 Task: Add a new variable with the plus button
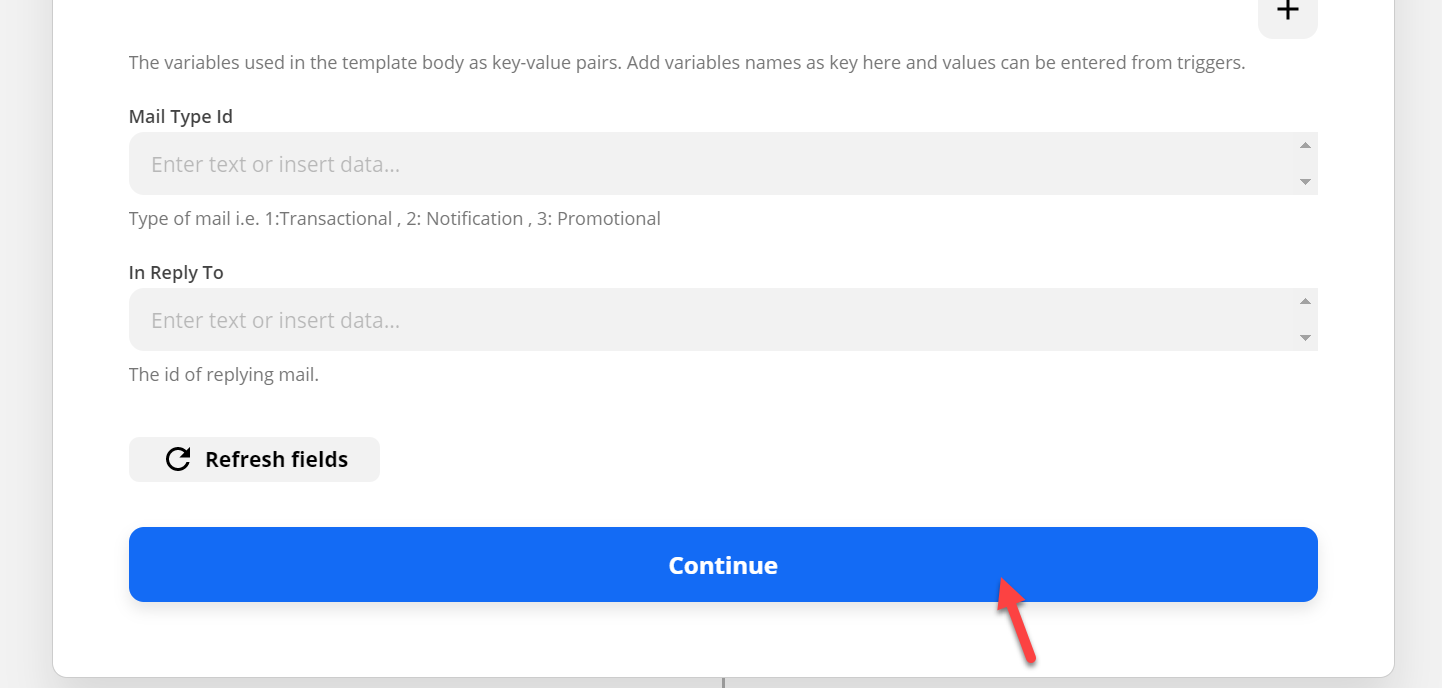1287,14
